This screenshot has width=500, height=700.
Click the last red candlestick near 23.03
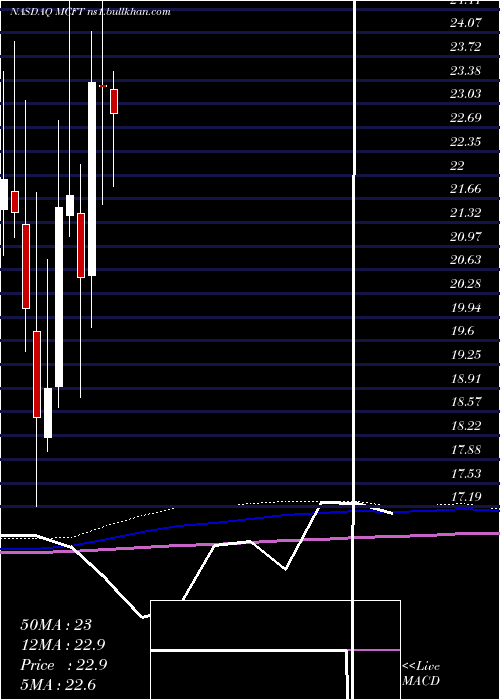tap(114, 101)
